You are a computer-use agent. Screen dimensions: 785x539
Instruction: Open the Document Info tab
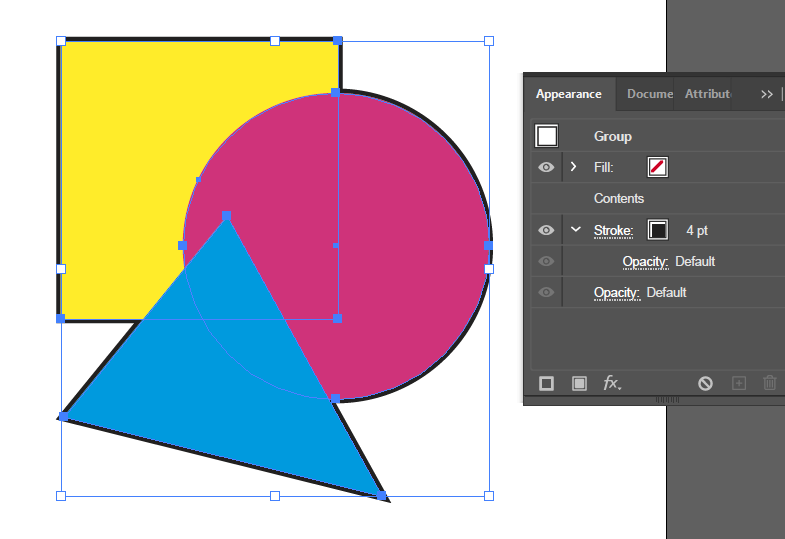tap(649, 94)
